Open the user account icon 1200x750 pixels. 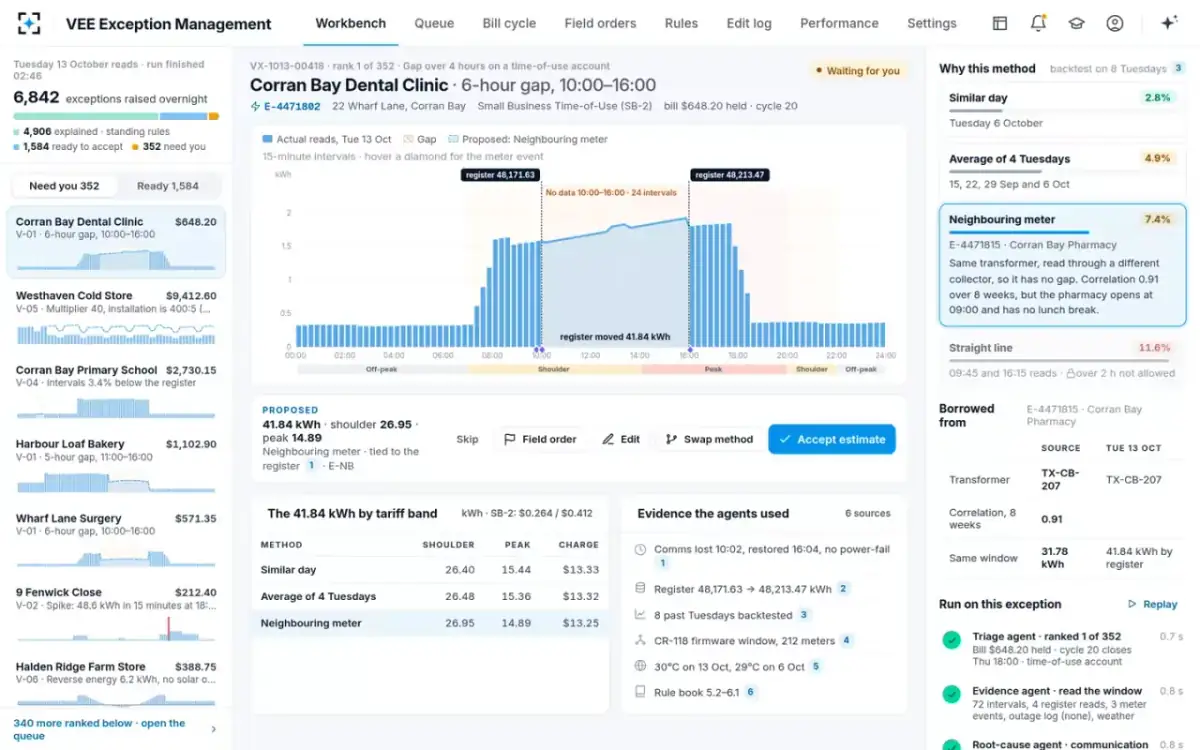(x=1114, y=23)
